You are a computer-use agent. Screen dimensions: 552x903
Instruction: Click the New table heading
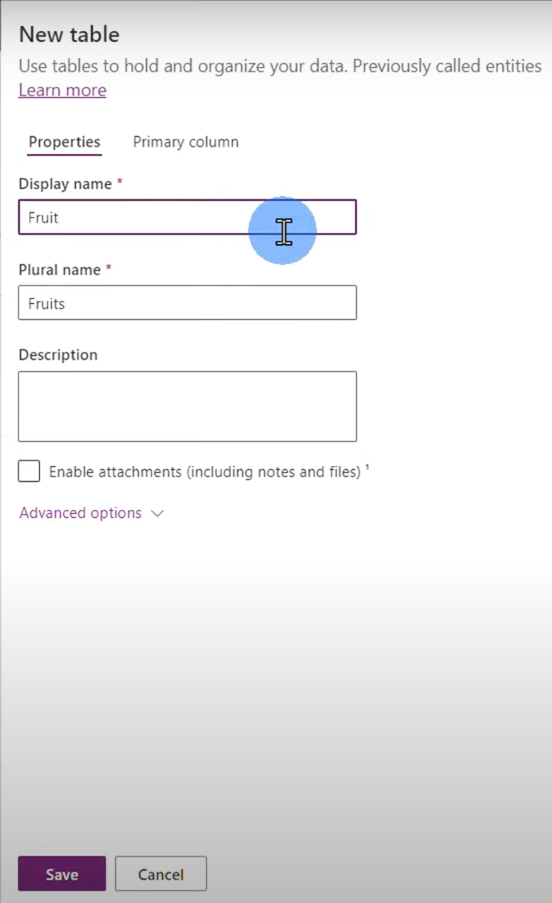coord(69,35)
